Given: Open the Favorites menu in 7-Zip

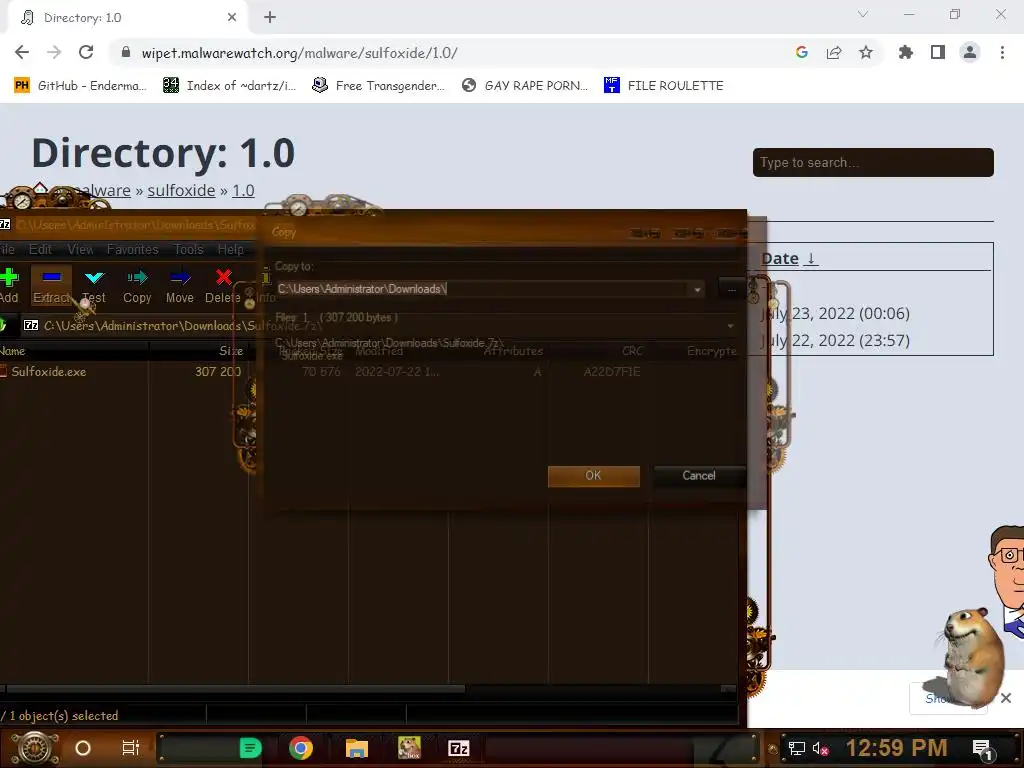Looking at the screenshot, I should click(x=133, y=249).
